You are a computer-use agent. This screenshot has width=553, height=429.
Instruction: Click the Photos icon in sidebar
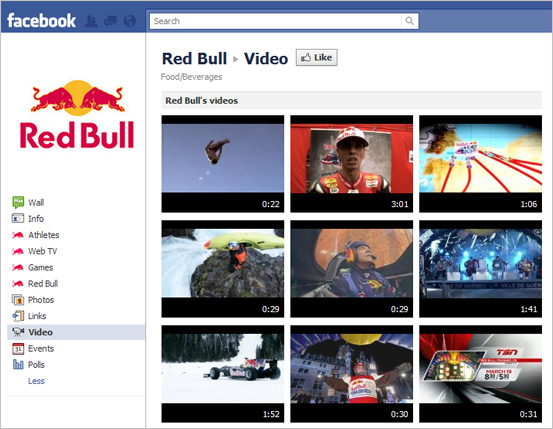point(18,300)
